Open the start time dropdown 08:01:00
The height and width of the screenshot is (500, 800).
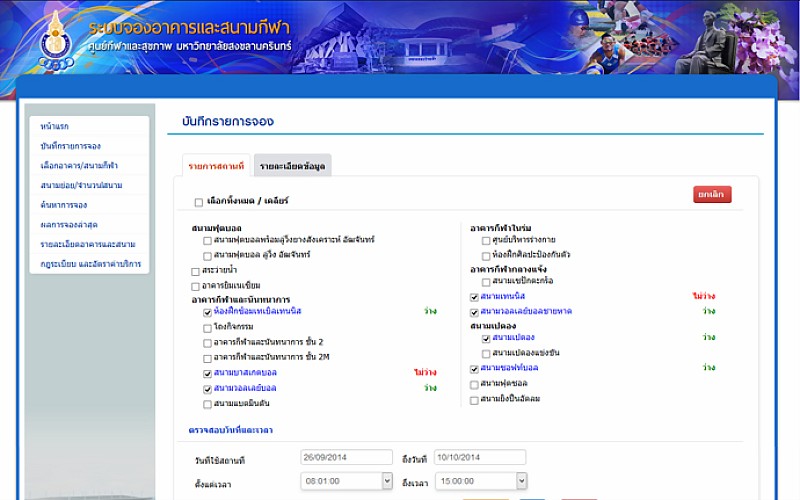tap(346, 481)
